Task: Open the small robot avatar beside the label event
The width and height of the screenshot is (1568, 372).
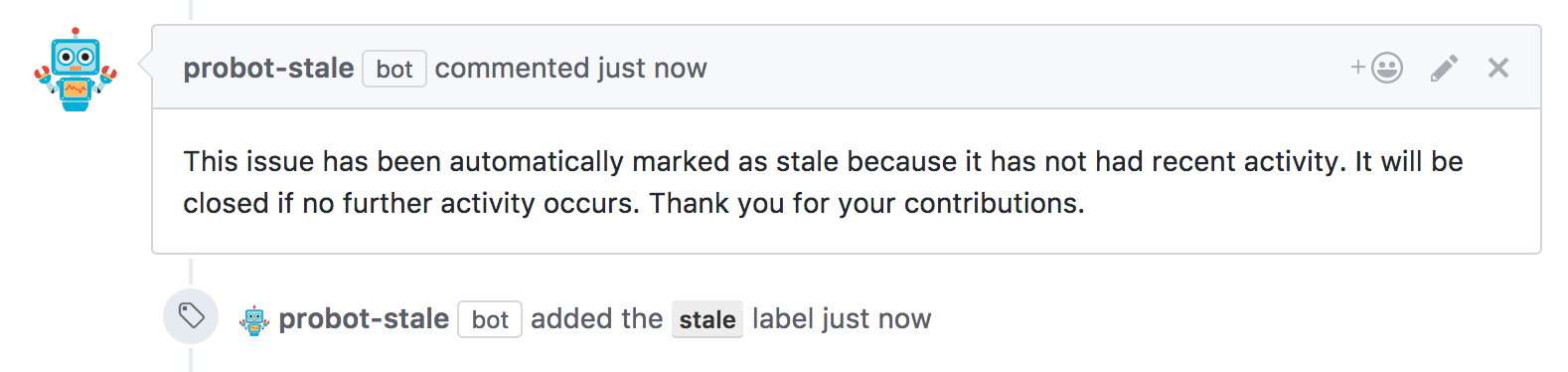Action: pos(254,320)
